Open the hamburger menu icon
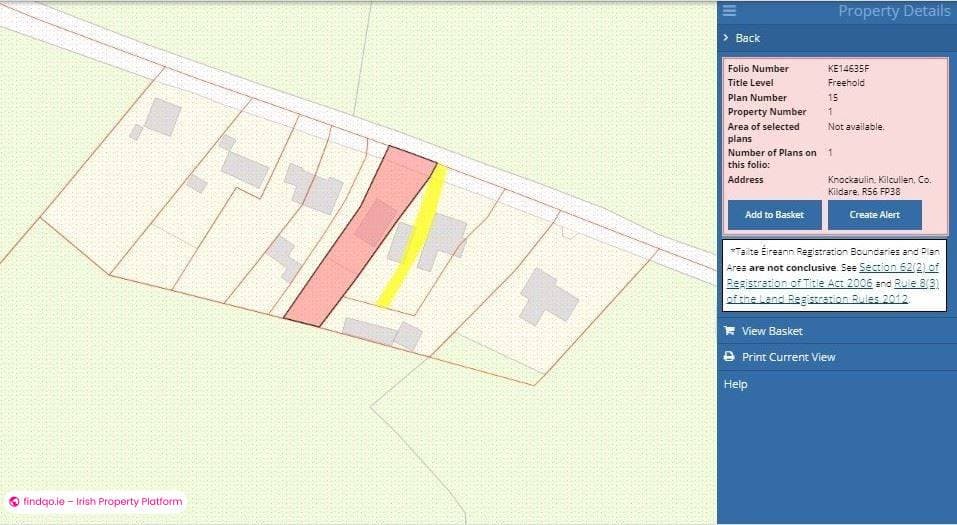The width and height of the screenshot is (957, 525). click(729, 11)
